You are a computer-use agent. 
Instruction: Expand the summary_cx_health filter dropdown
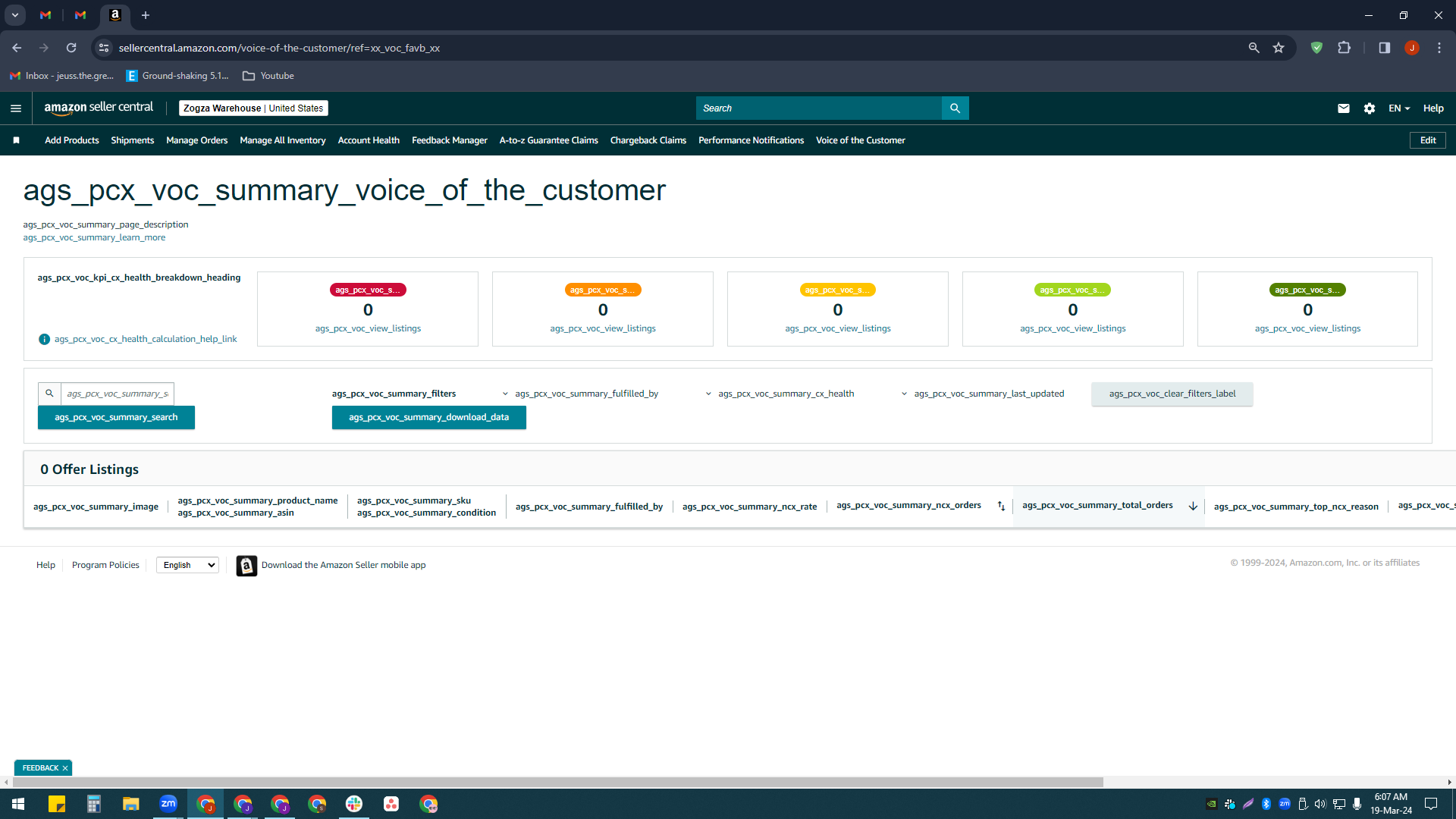tap(780, 394)
